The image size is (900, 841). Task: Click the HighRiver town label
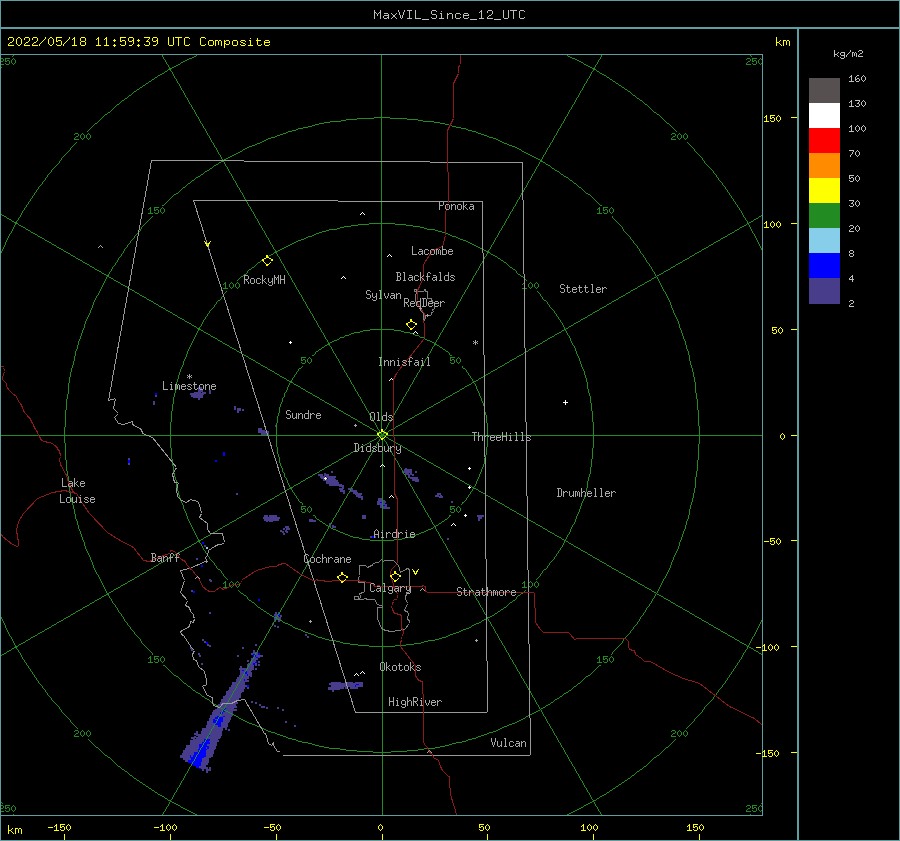click(415, 702)
